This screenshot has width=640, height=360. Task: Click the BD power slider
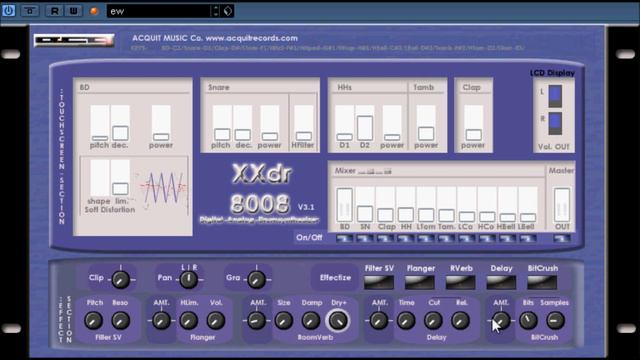(161, 123)
